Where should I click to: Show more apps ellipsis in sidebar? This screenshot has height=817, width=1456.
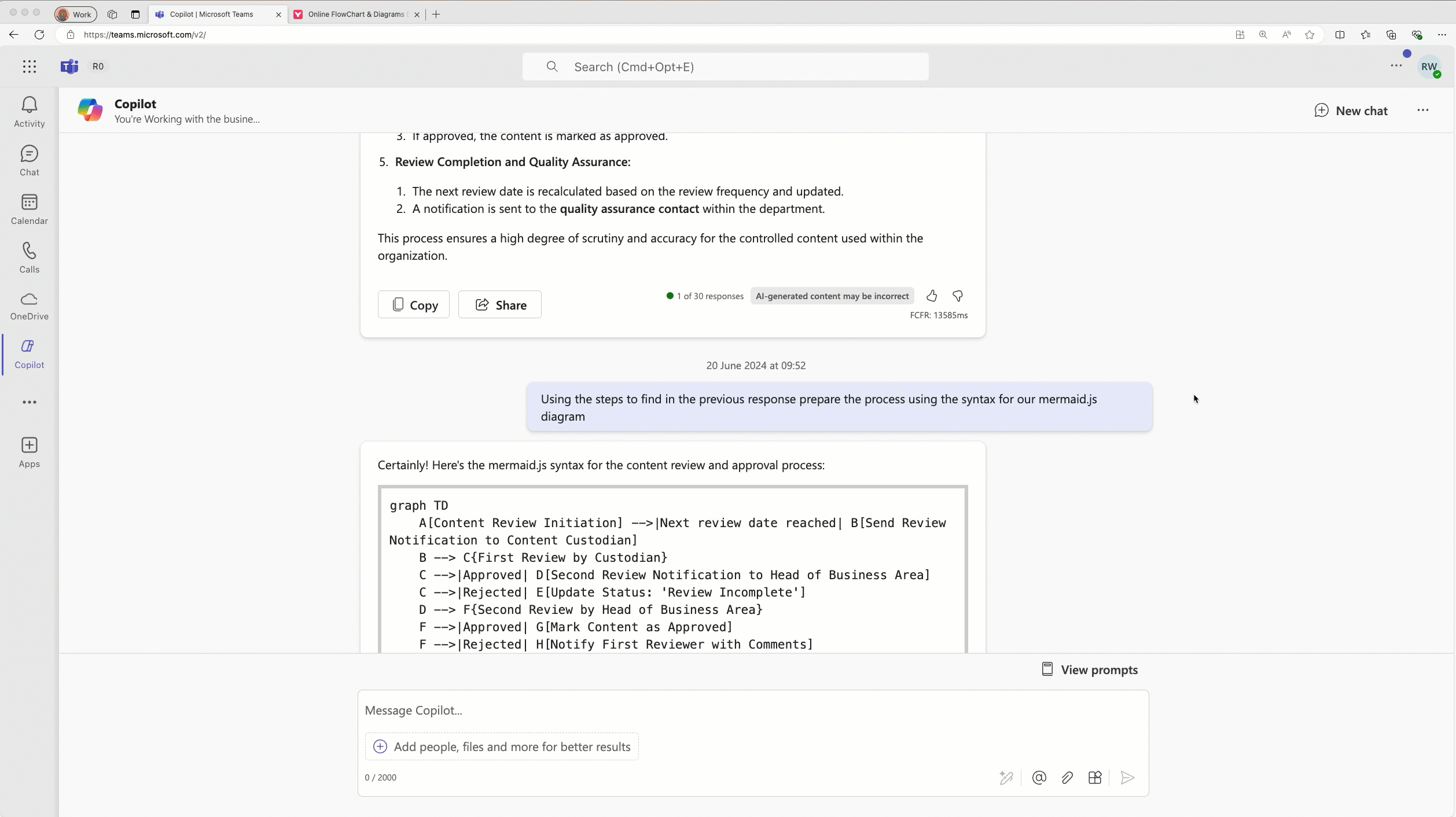click(x=29, y=402)
